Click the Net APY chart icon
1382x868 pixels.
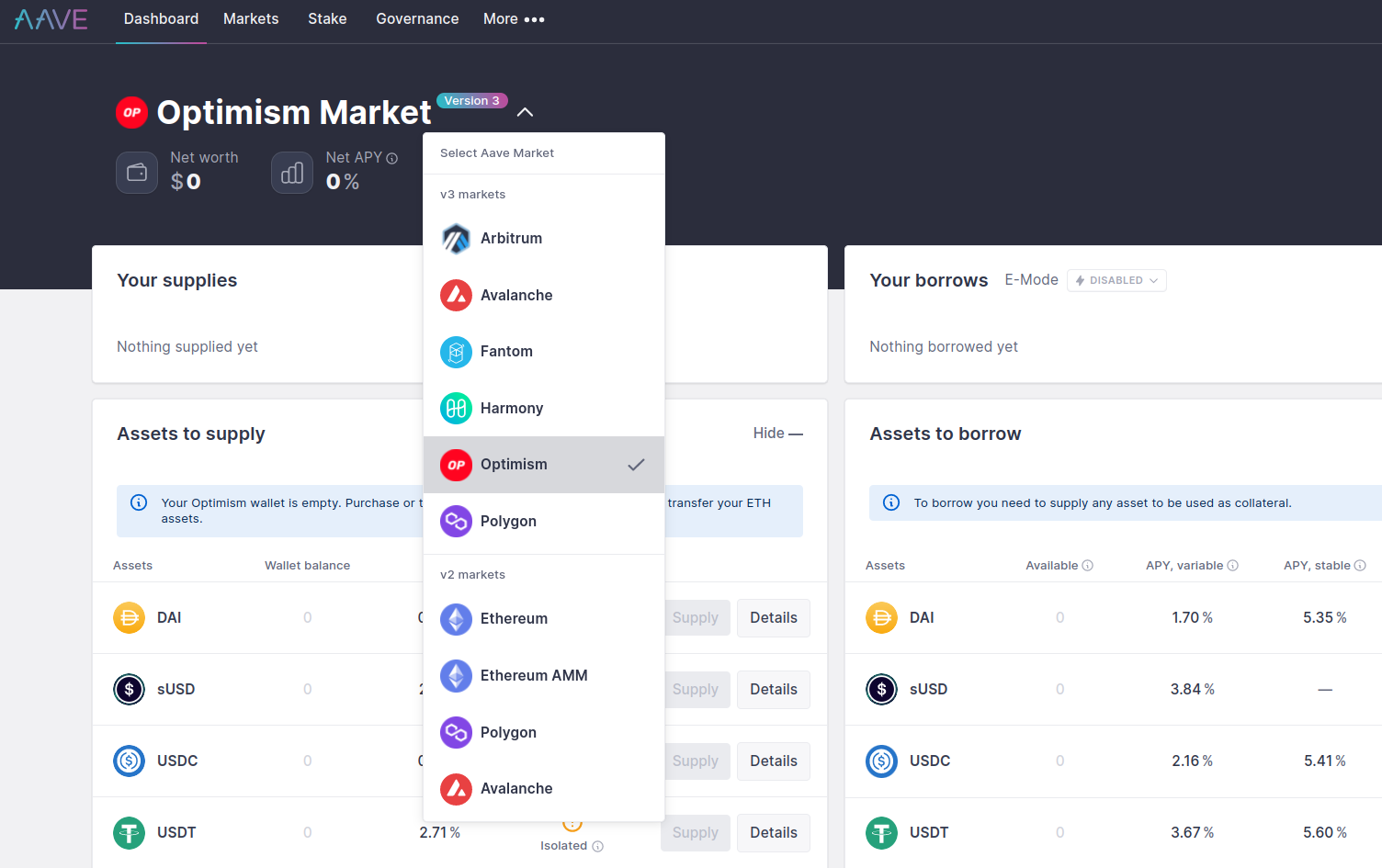pyautogui.click(x=292, y=173)
